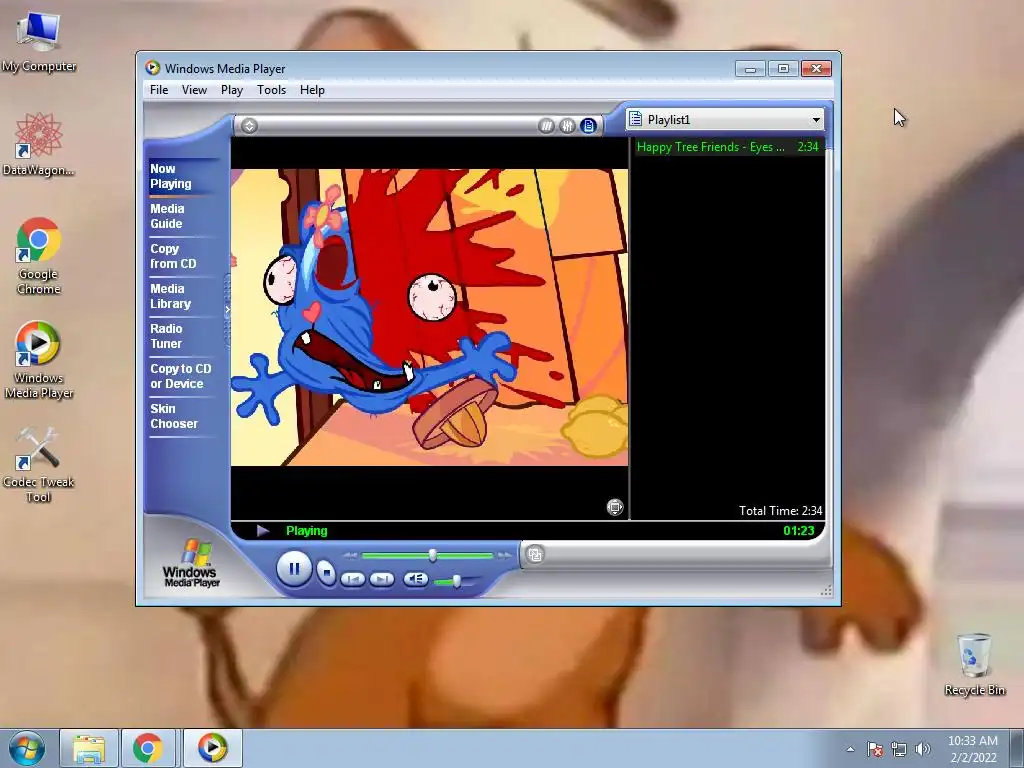The width and height of the screenshot is (1024, 768).
Task: Click the play status icon next to Playing
Action: [263, 531]
